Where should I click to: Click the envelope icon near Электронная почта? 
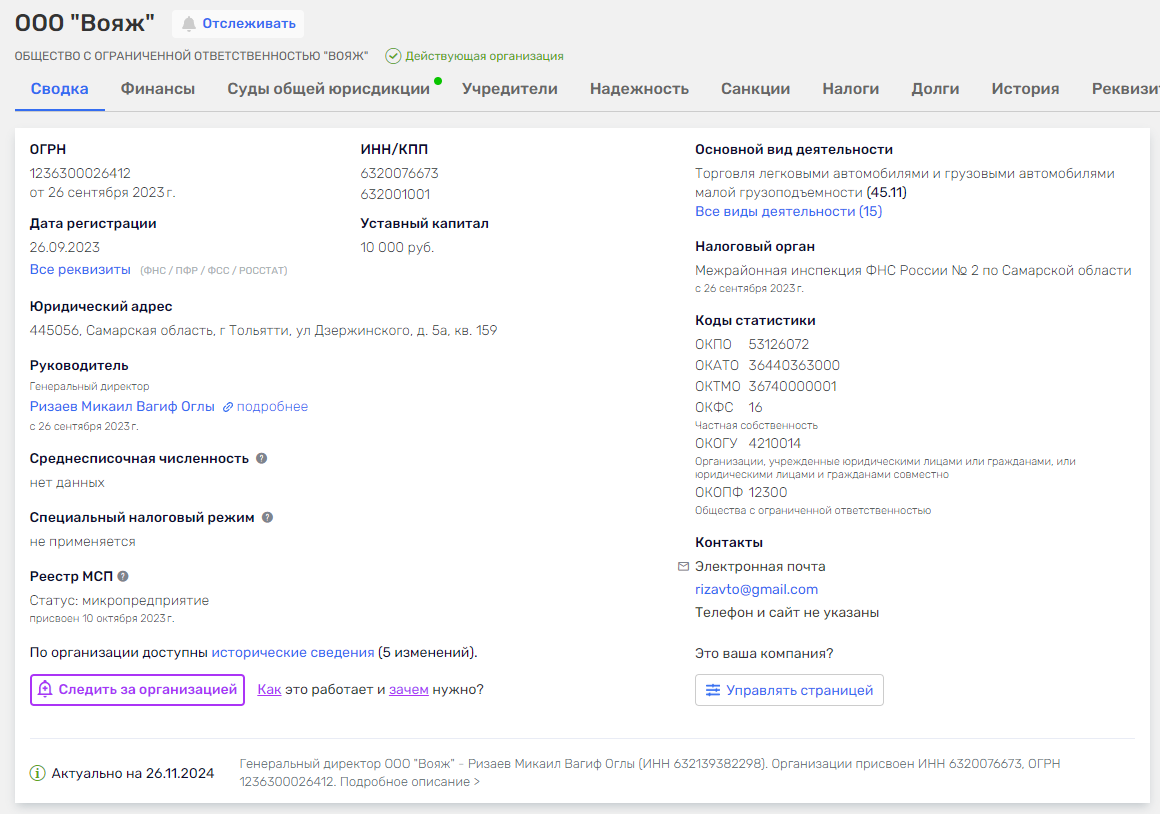click(684, 566)
